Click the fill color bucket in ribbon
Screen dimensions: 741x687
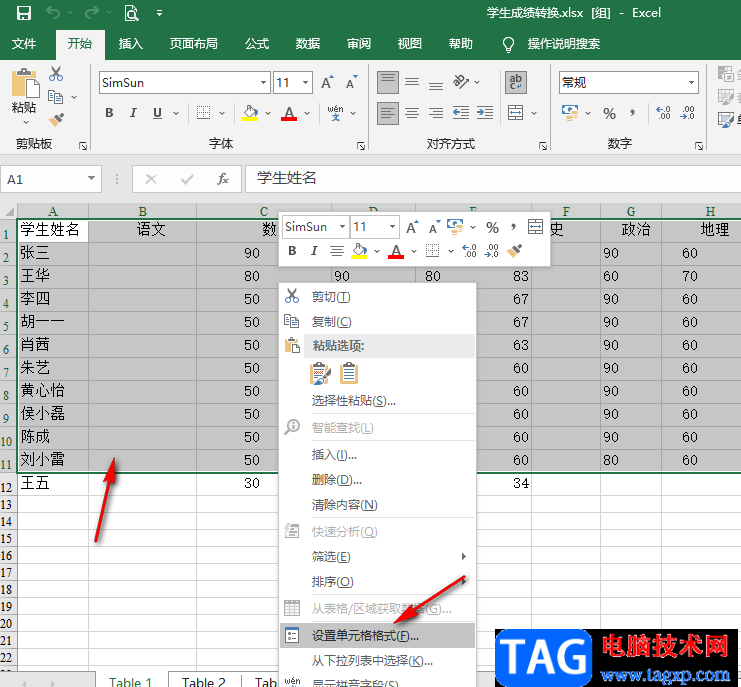tap(250, 112)
